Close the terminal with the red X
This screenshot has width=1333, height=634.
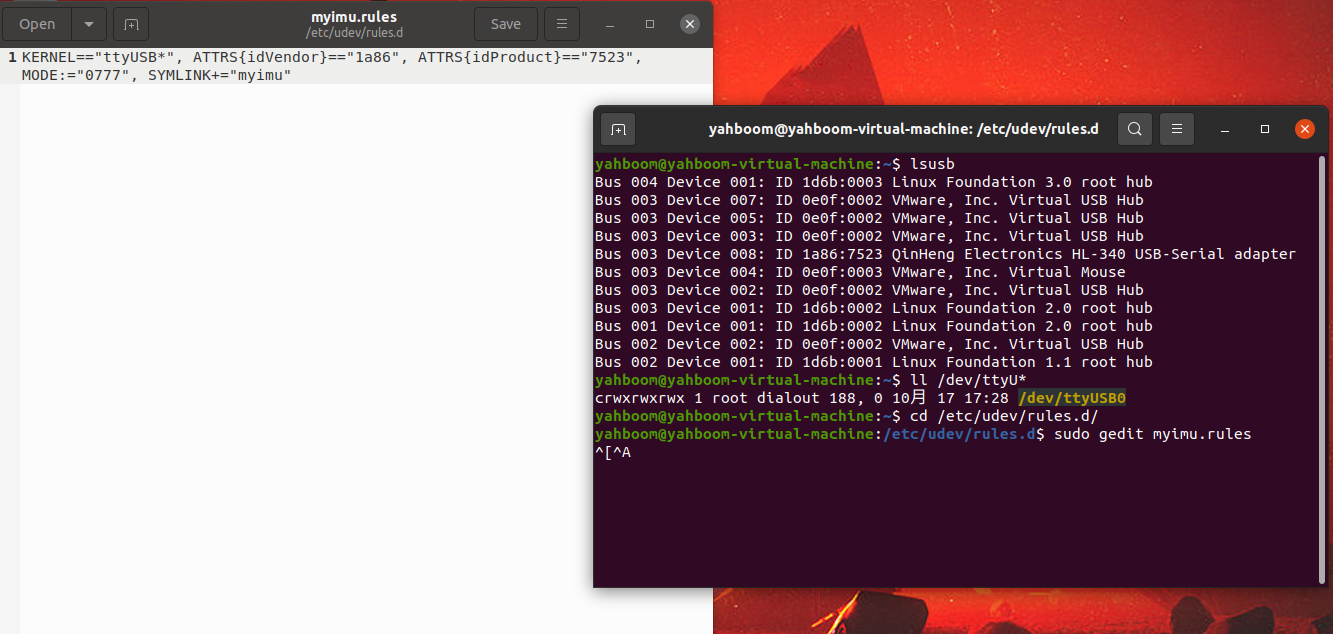point(1304,129)
